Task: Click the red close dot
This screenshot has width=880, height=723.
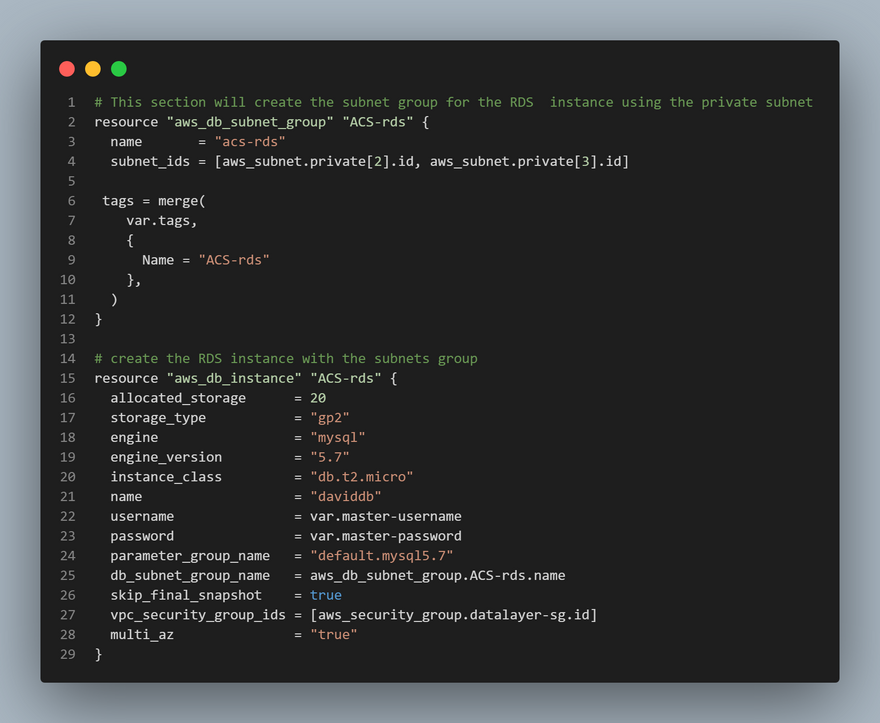Action: pyautogui.click(x=67, y=69)
